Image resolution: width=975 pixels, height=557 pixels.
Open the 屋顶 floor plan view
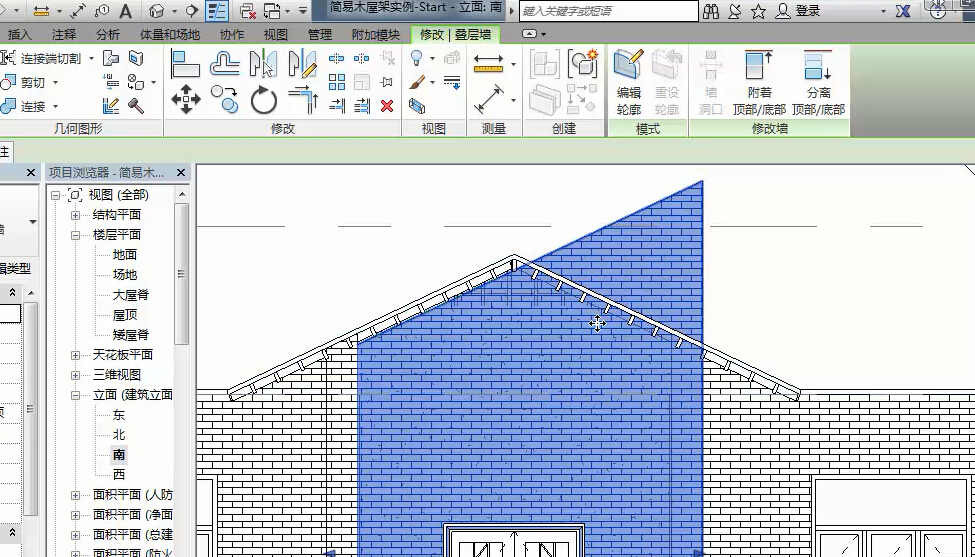(x=125, y=315)
